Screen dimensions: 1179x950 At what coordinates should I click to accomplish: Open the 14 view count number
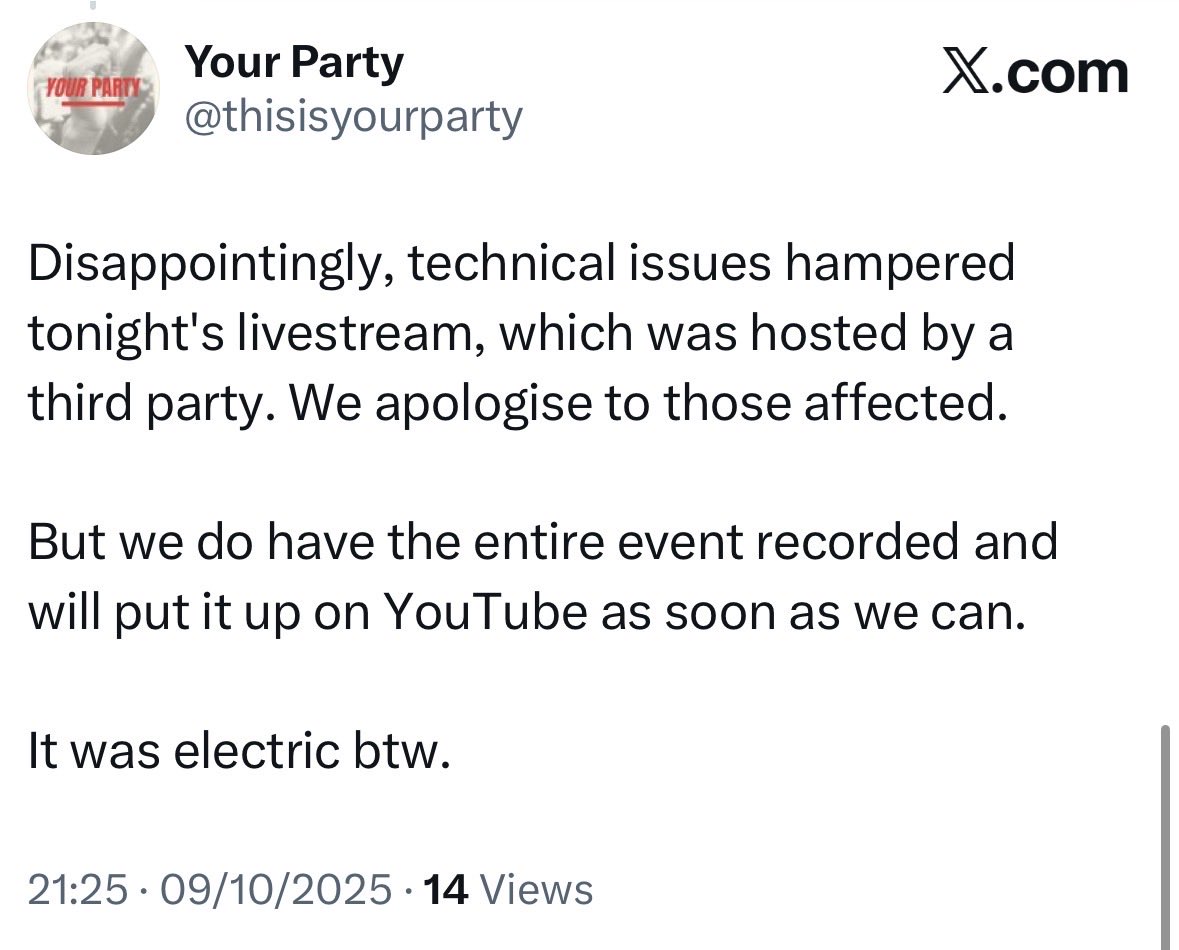(447, 889)
